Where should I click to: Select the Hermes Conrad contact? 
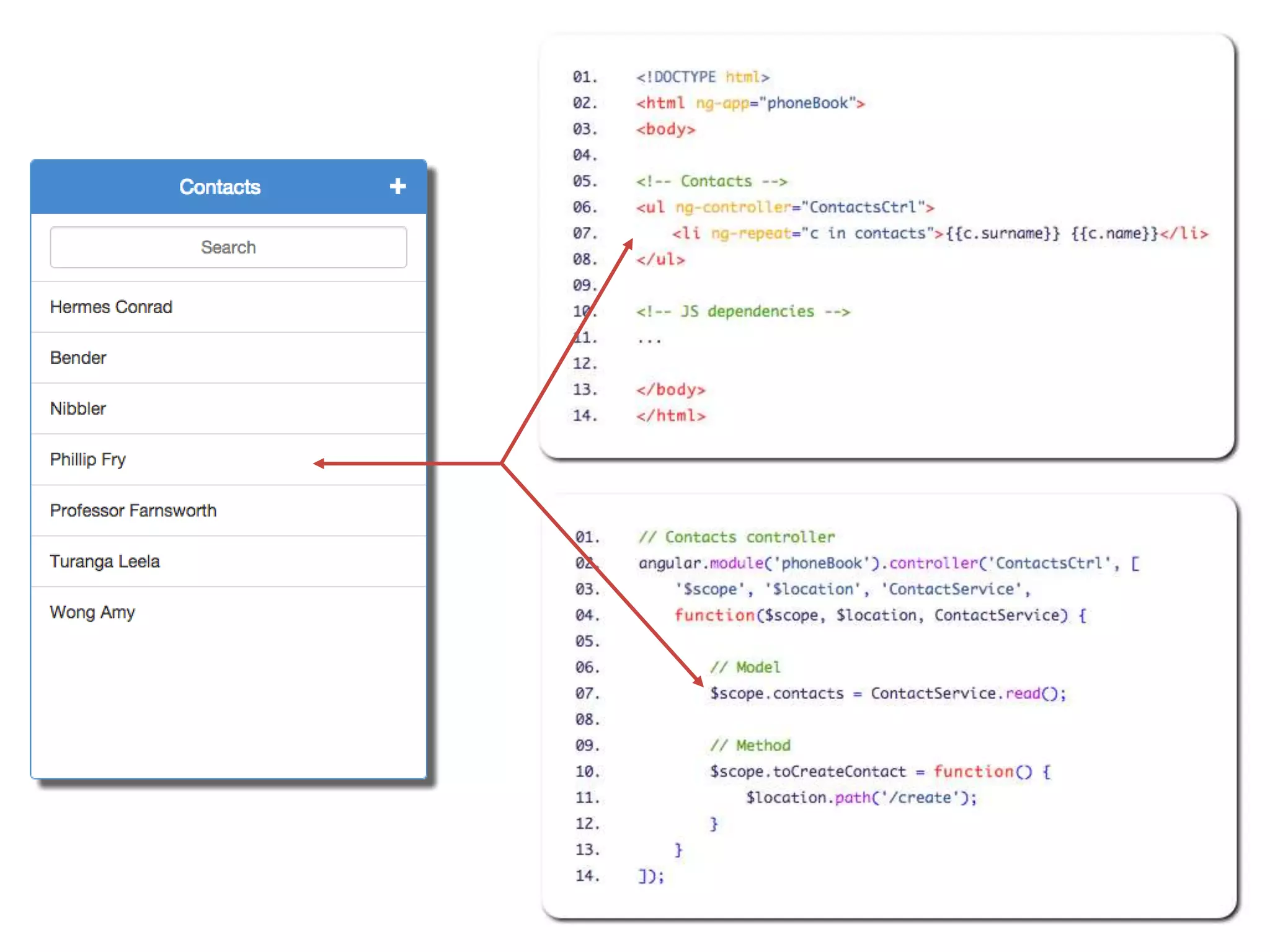pyautogui.click(x=112, y=307)
